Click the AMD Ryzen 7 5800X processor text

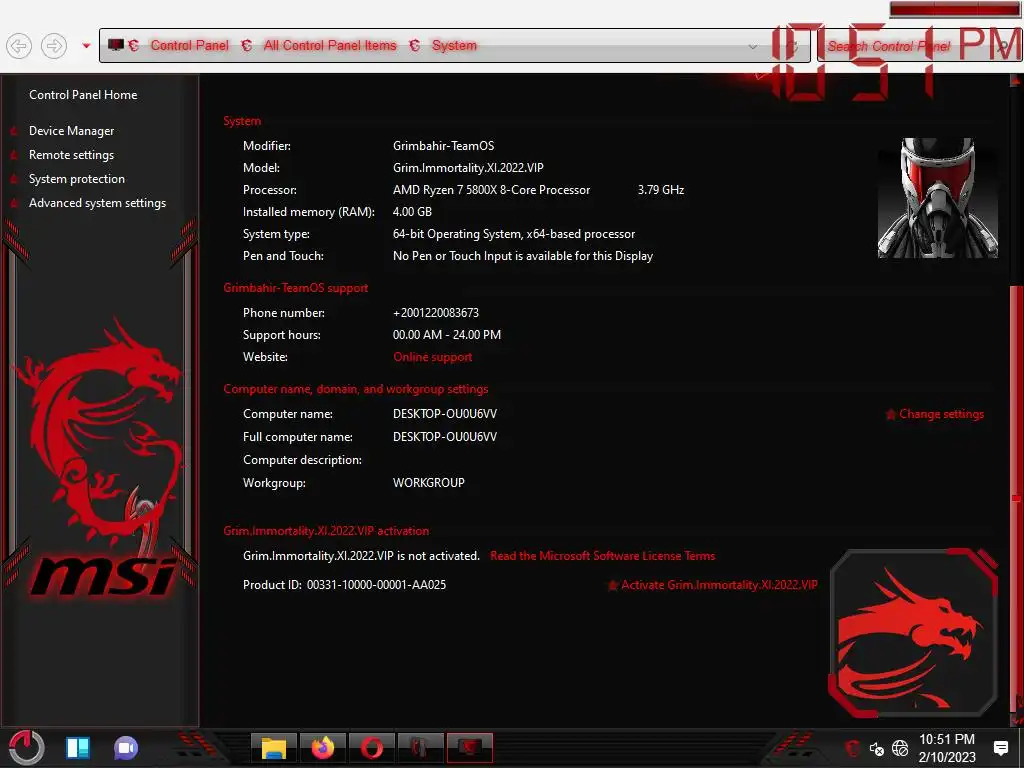click(x=491, y=190)
